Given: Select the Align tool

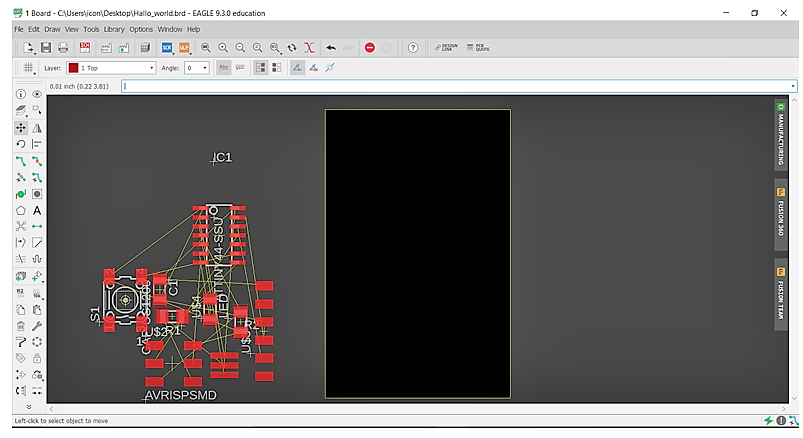Looking at the screenshot, I should 37,144.
